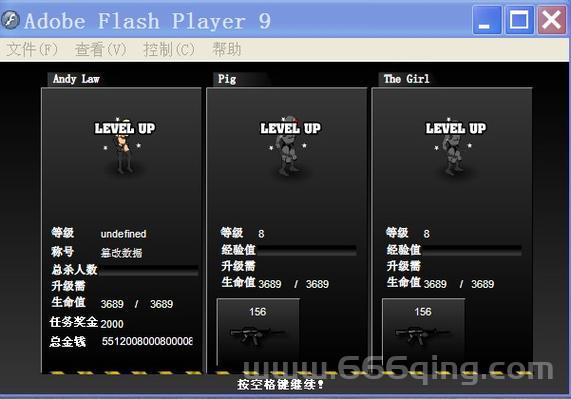571x399 pixels.
Task: Maximize the Flash Player window
Action: pyautogui.click(x=519, y=20)
